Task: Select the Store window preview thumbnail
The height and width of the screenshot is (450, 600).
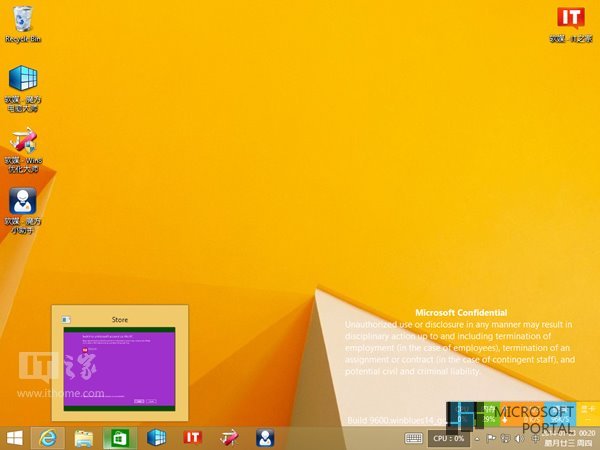Action: tap(119, 369)
